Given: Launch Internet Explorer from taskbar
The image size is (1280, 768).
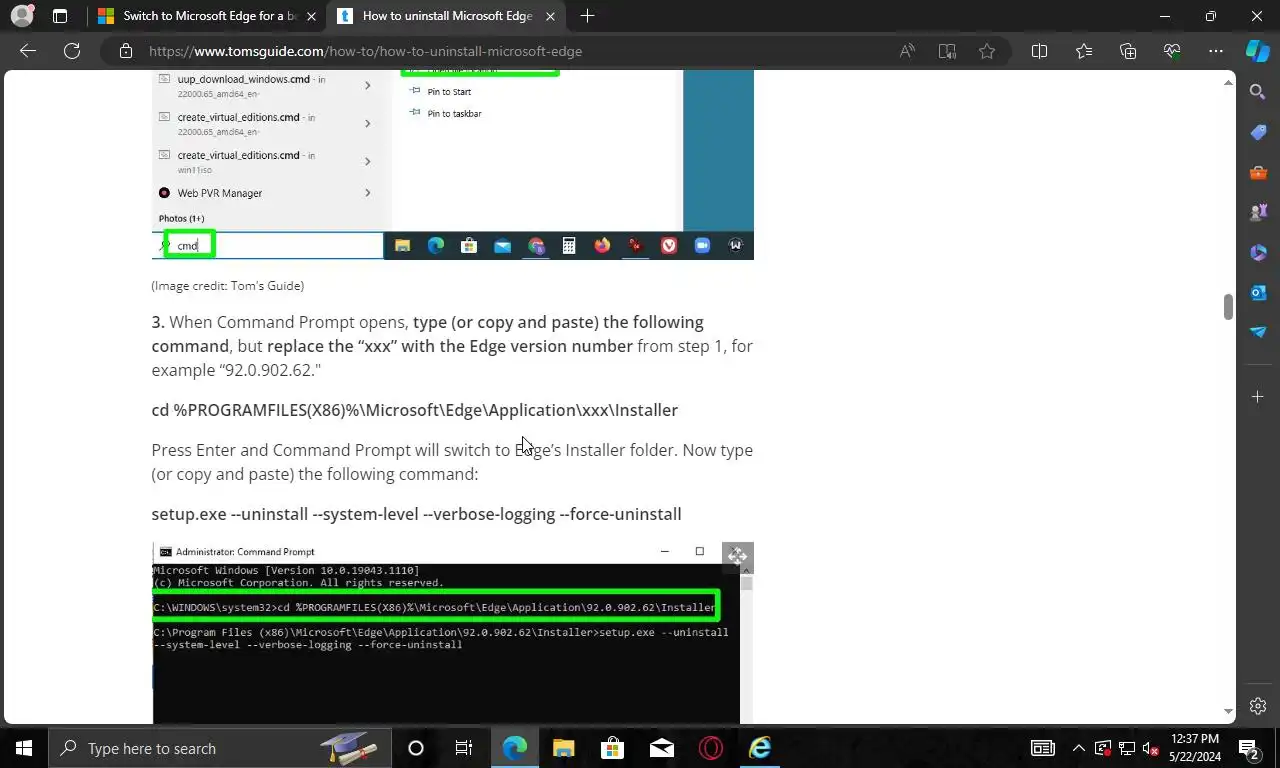Looking at the screenshot, I should pyautogui.click(x=760, y=748).
